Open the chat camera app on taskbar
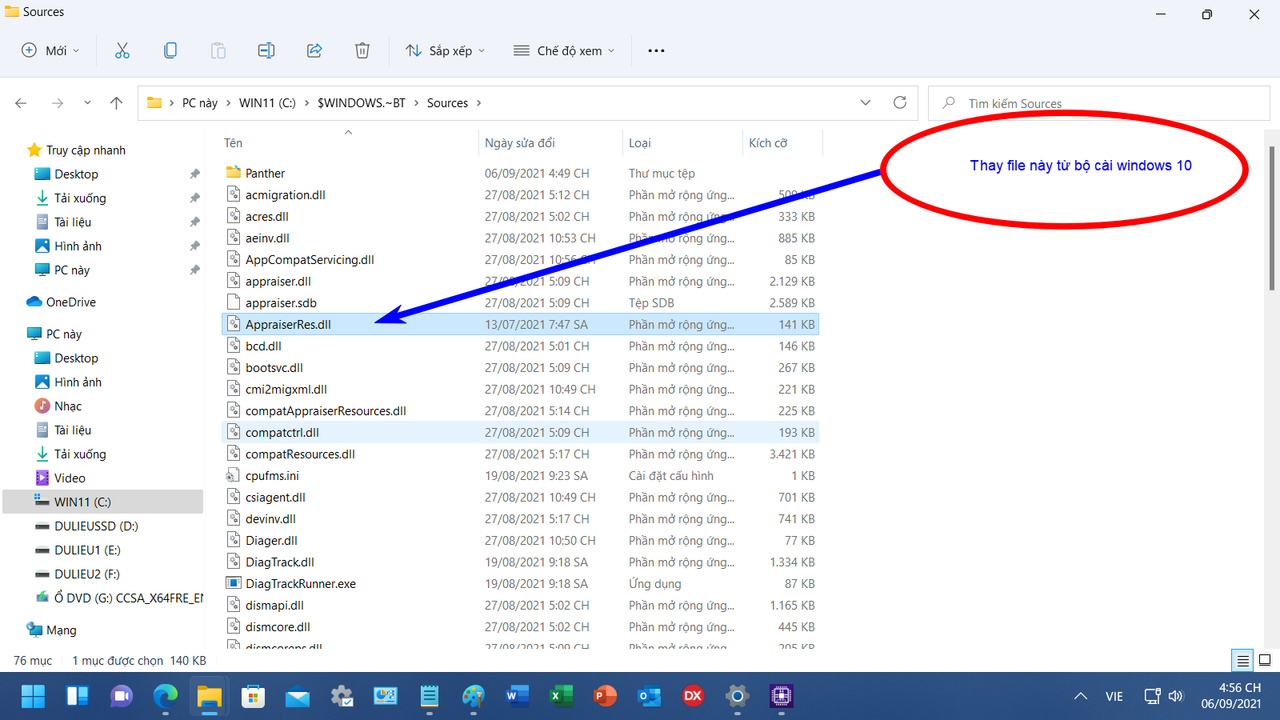Viewport: 1280px width, 720px height. 121,696
